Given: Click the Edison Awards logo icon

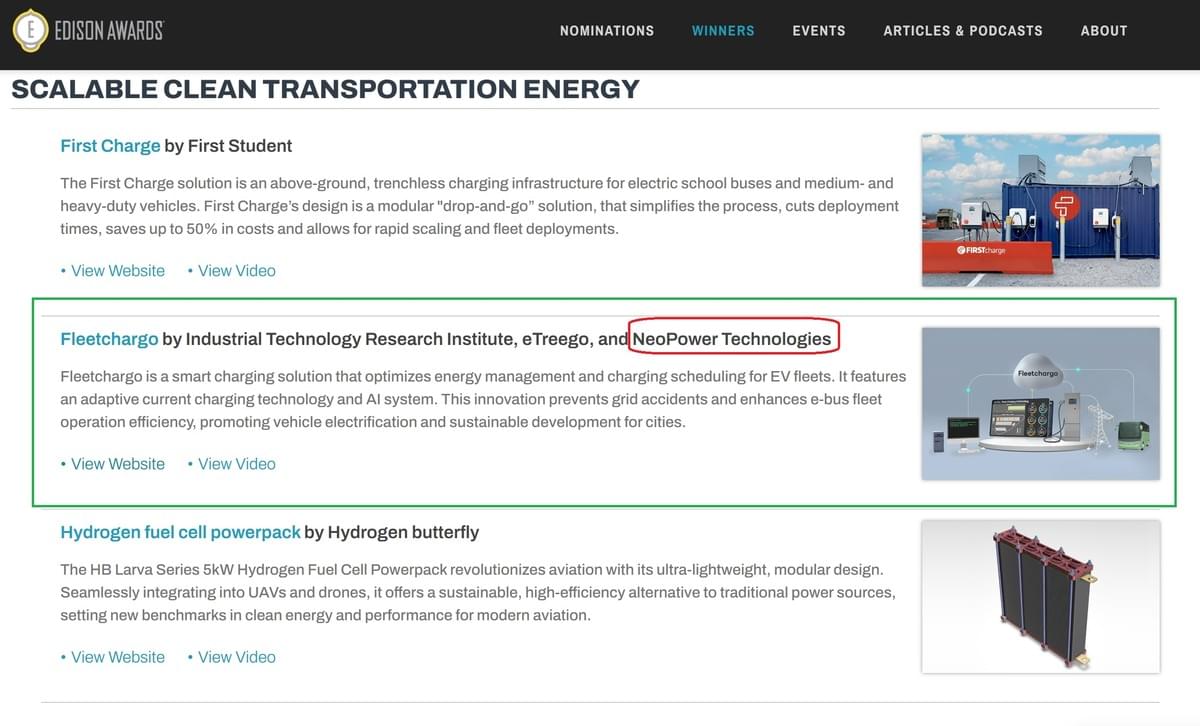Looking at the screenshot, I should click(x=30, y=30).
